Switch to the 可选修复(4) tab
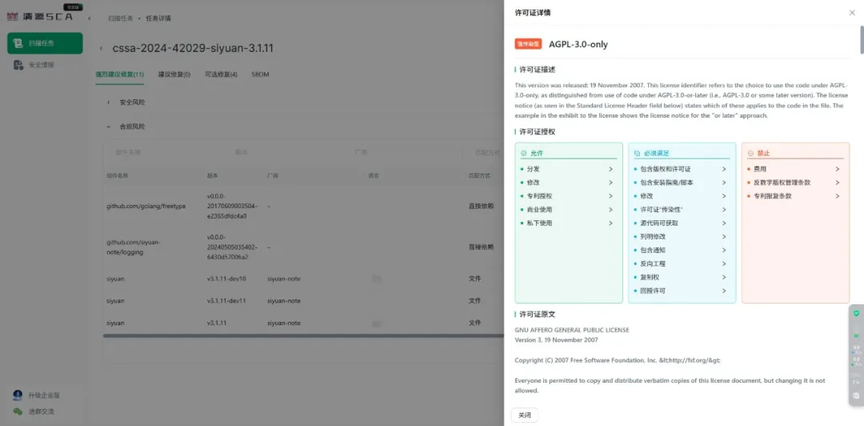Viewport: 864px width, 426px height. tap(221, 74)
